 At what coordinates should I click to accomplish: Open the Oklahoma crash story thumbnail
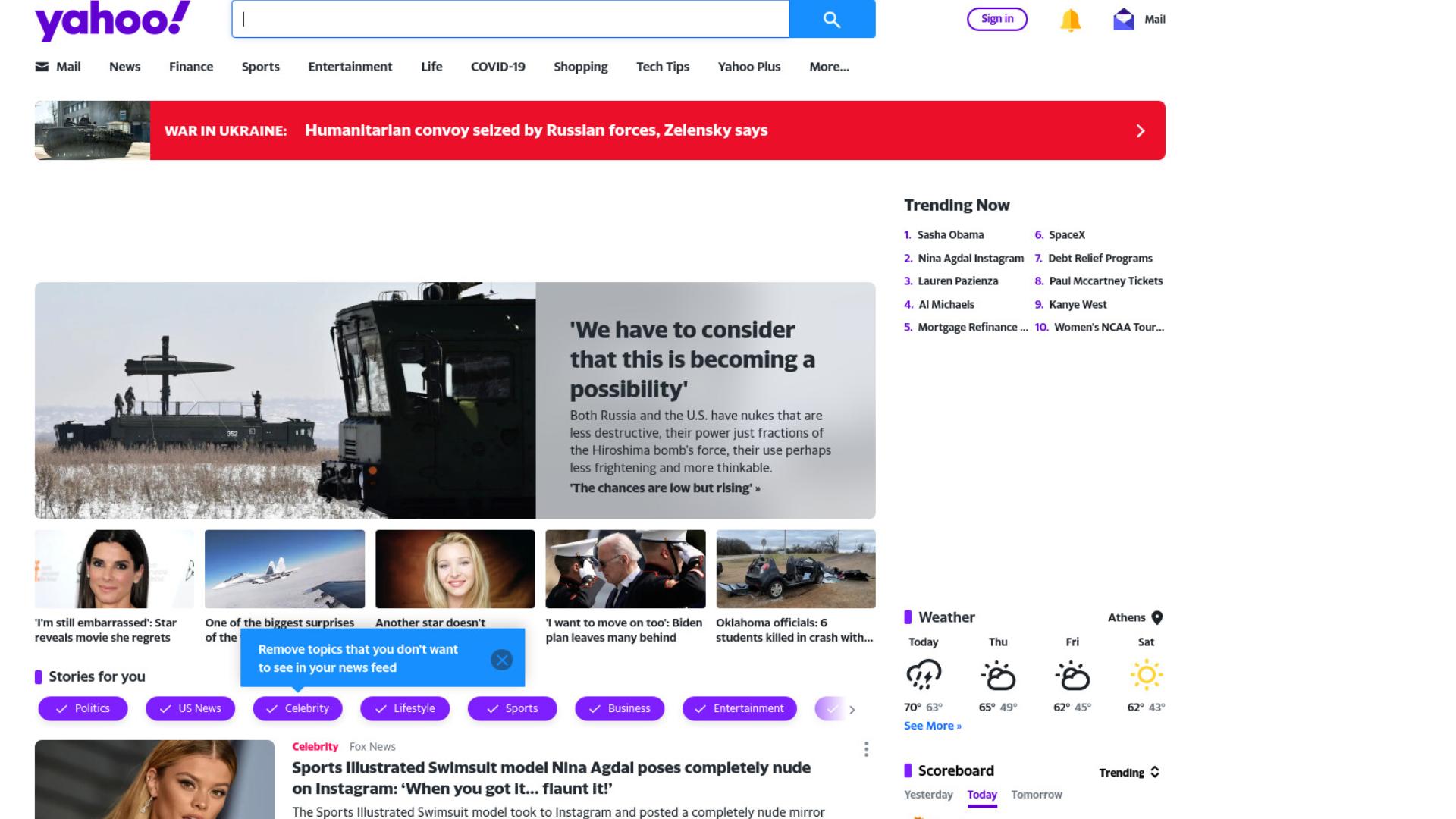point(795,569)
